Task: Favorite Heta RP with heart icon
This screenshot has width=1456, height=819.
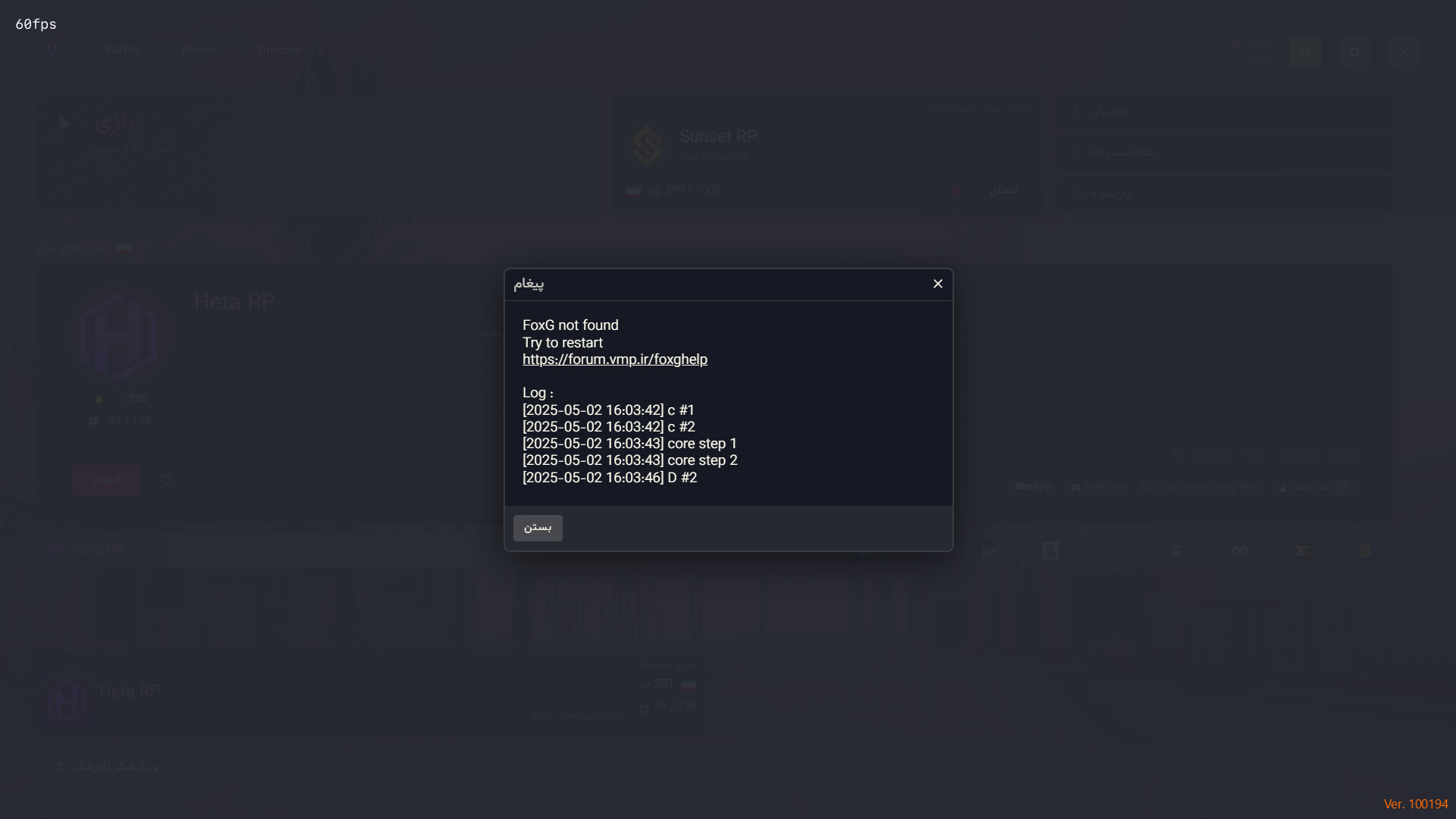Action: point(165,480)
